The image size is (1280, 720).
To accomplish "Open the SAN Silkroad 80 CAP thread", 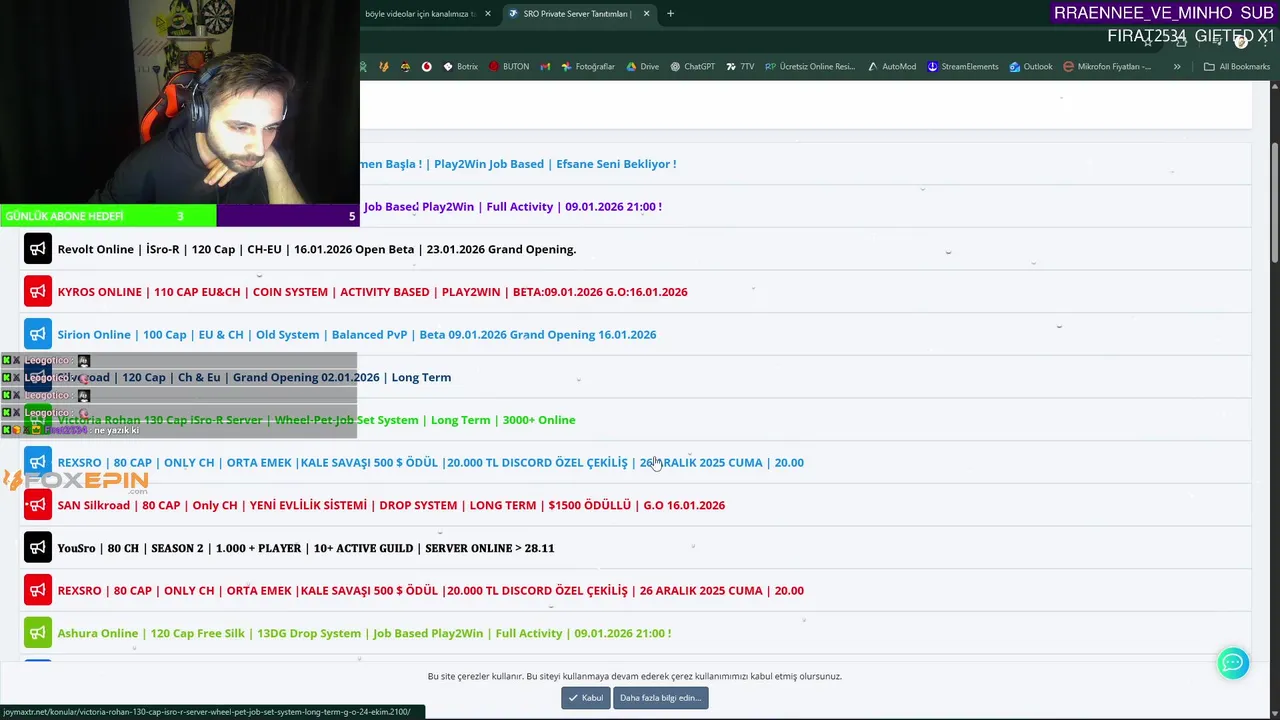I will coord(391,505).
